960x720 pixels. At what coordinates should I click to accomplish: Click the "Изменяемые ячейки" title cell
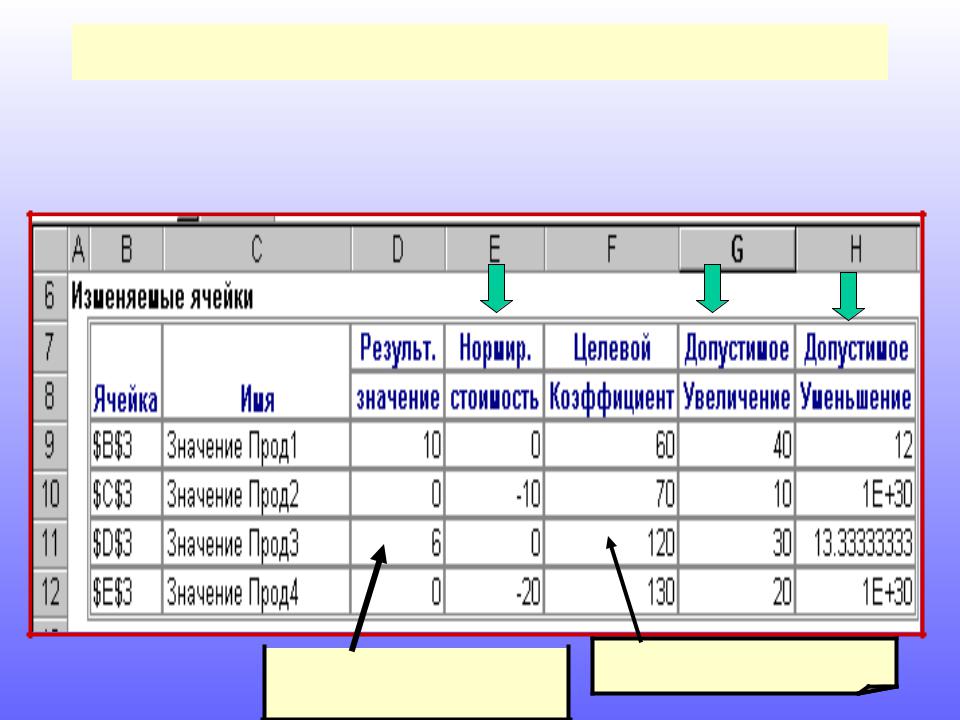[162, 298]
